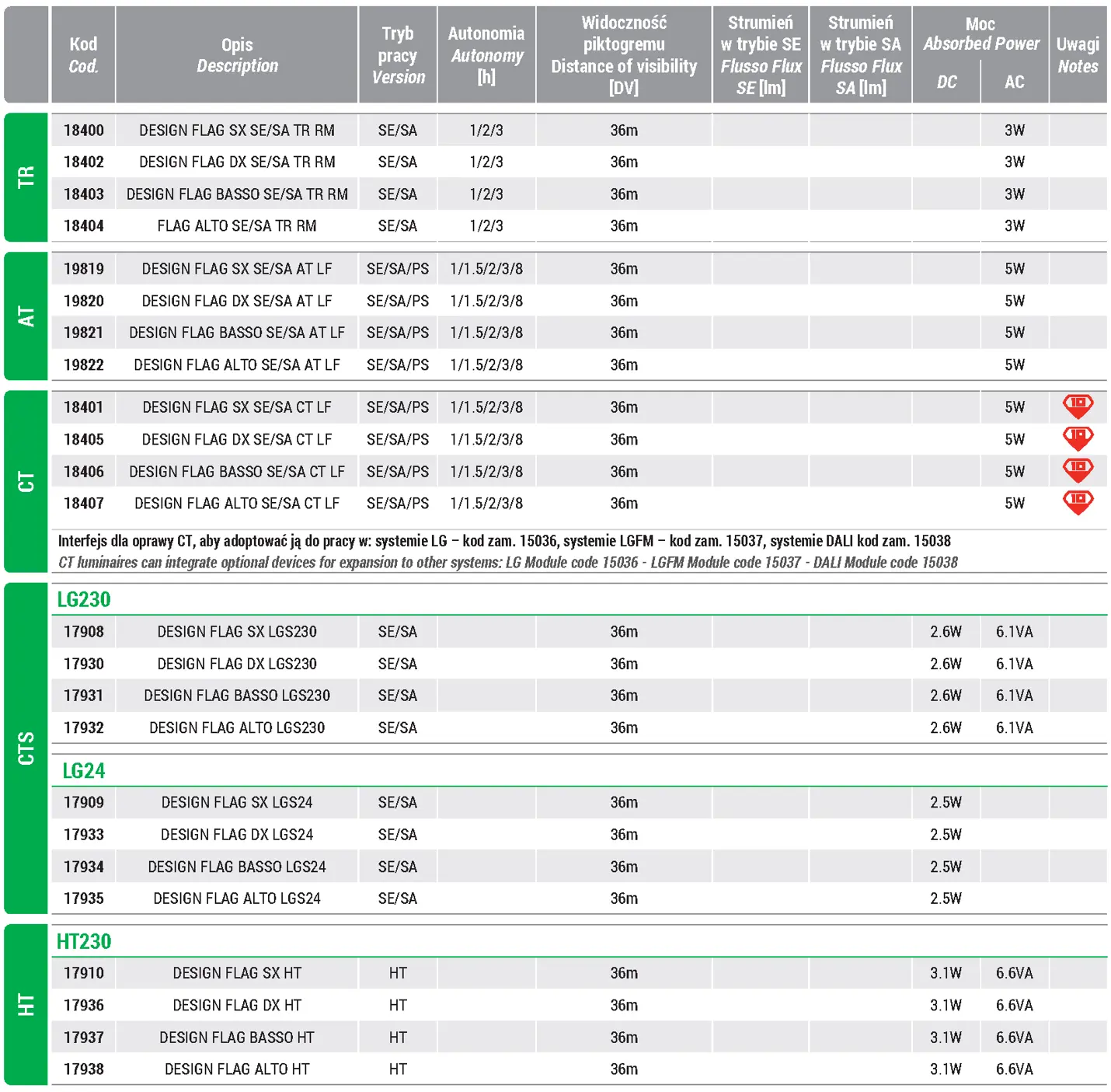Click the Moc Absorbed Power header

(980, 34)
